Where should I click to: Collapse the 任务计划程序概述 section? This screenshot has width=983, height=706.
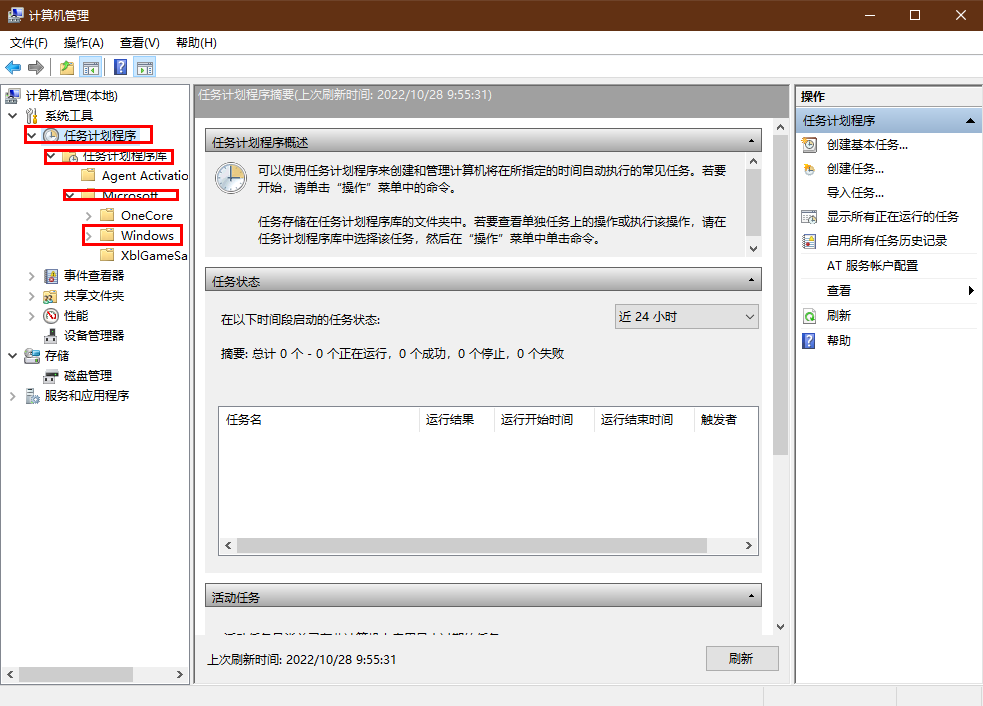pyautogui.click(x=751, y=141)
